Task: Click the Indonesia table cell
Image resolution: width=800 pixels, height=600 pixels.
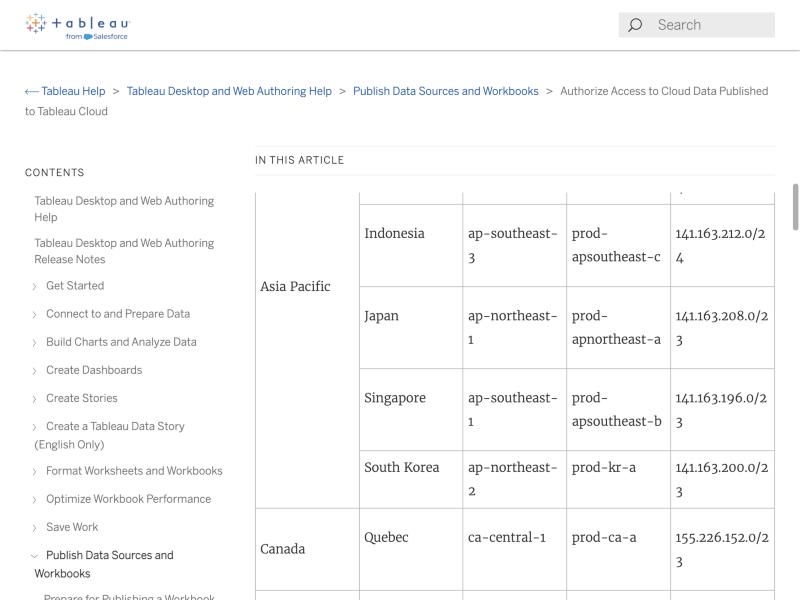Action: pyautogui.click(x=411, y=245)
